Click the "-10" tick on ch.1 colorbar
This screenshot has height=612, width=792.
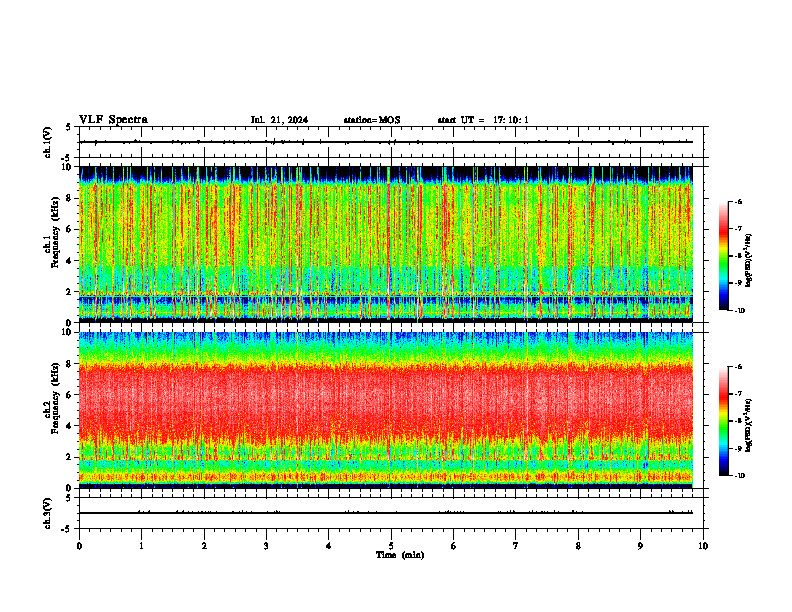tap(739, 310)
